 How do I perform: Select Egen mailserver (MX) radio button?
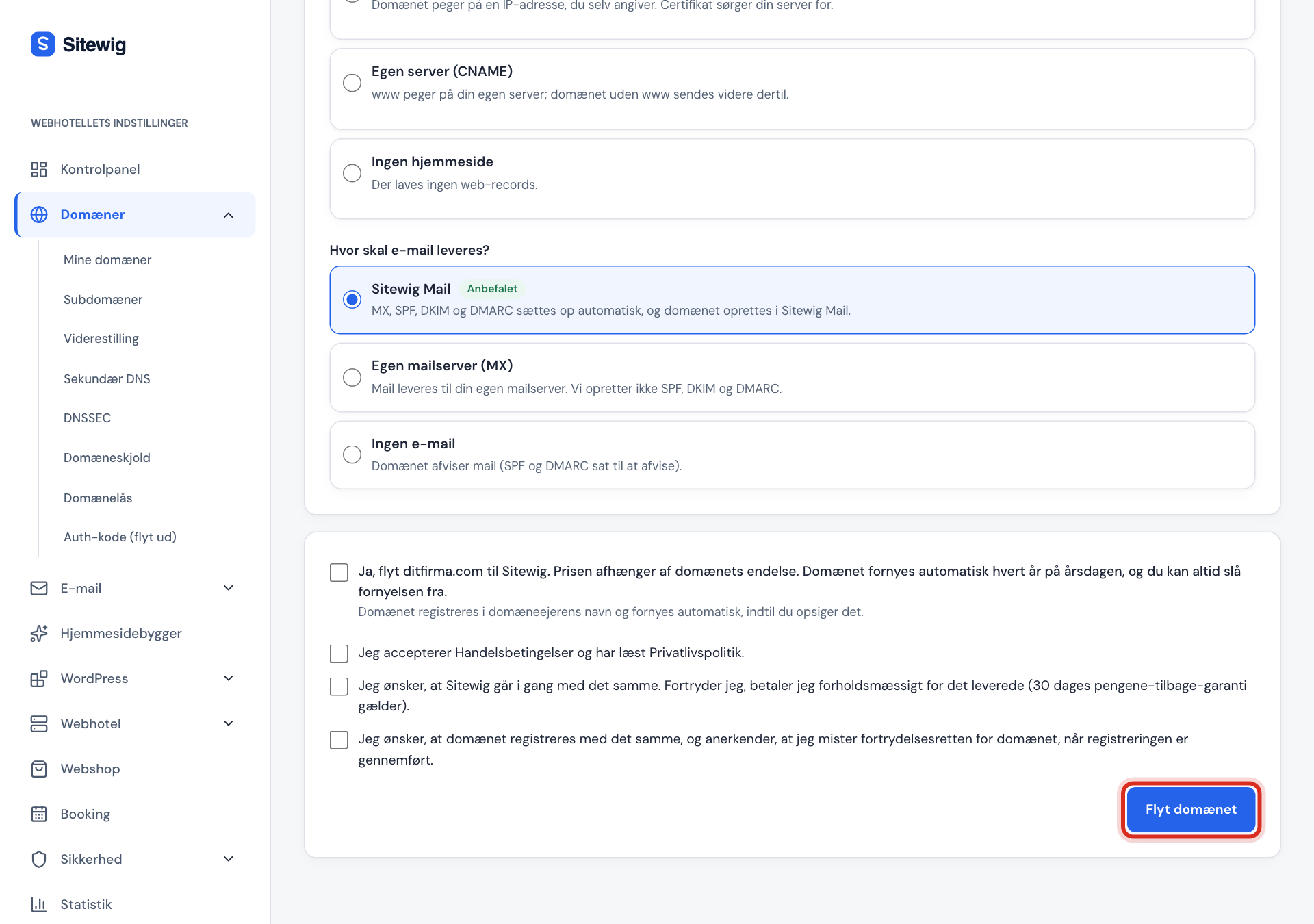point(352,377)
